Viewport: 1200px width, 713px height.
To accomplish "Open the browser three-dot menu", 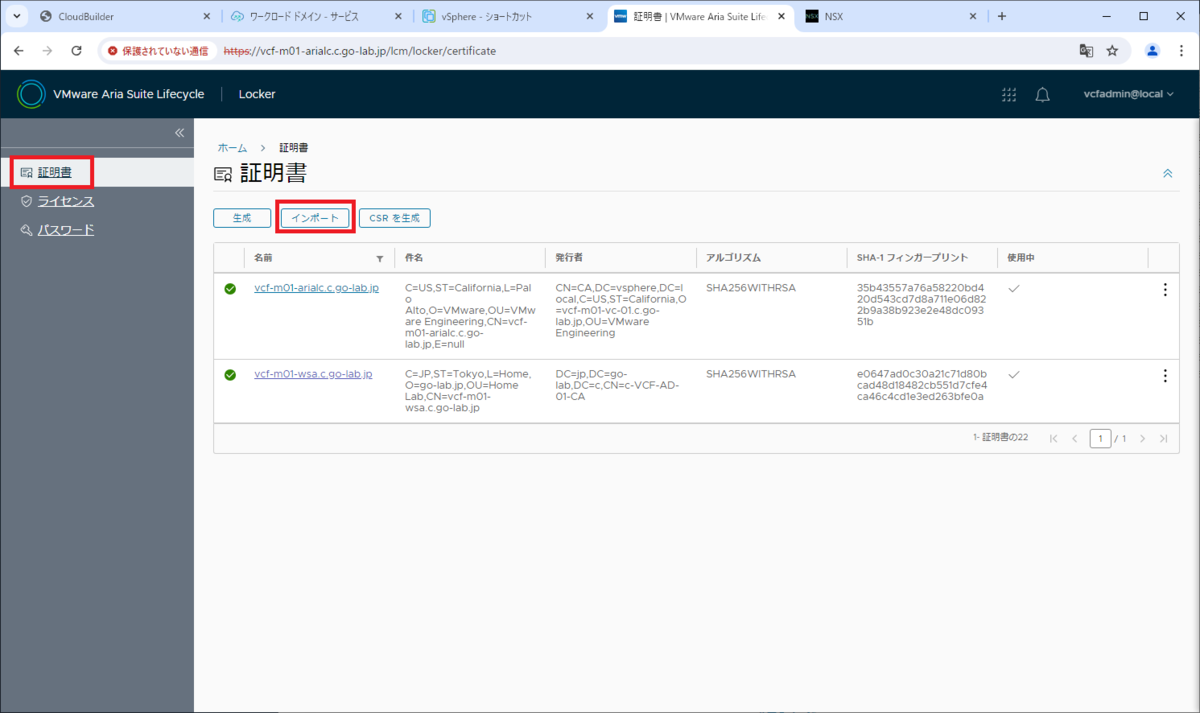I will pos(1181,50).
